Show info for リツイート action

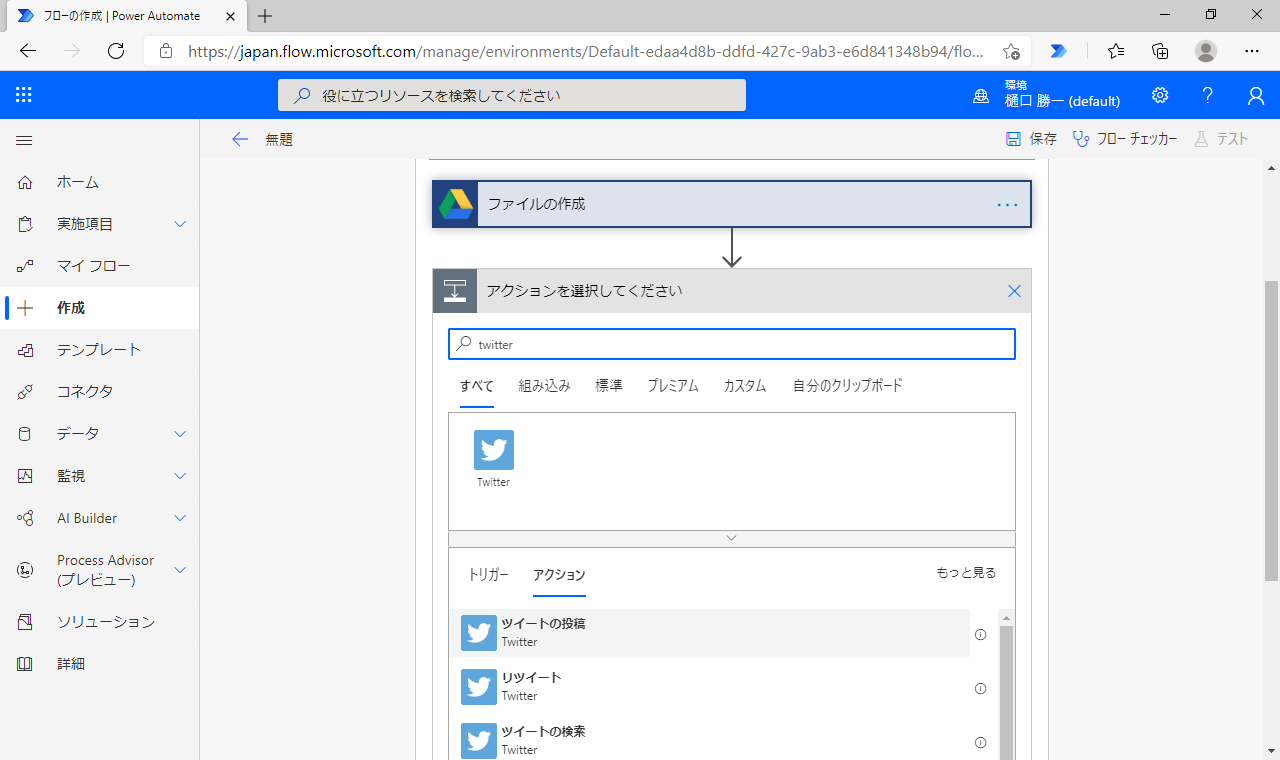click(x=980, y=688)
